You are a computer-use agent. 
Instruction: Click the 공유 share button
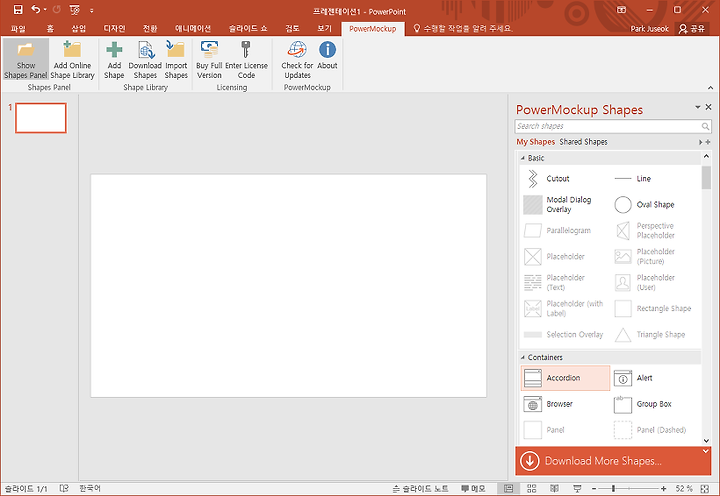692,28
